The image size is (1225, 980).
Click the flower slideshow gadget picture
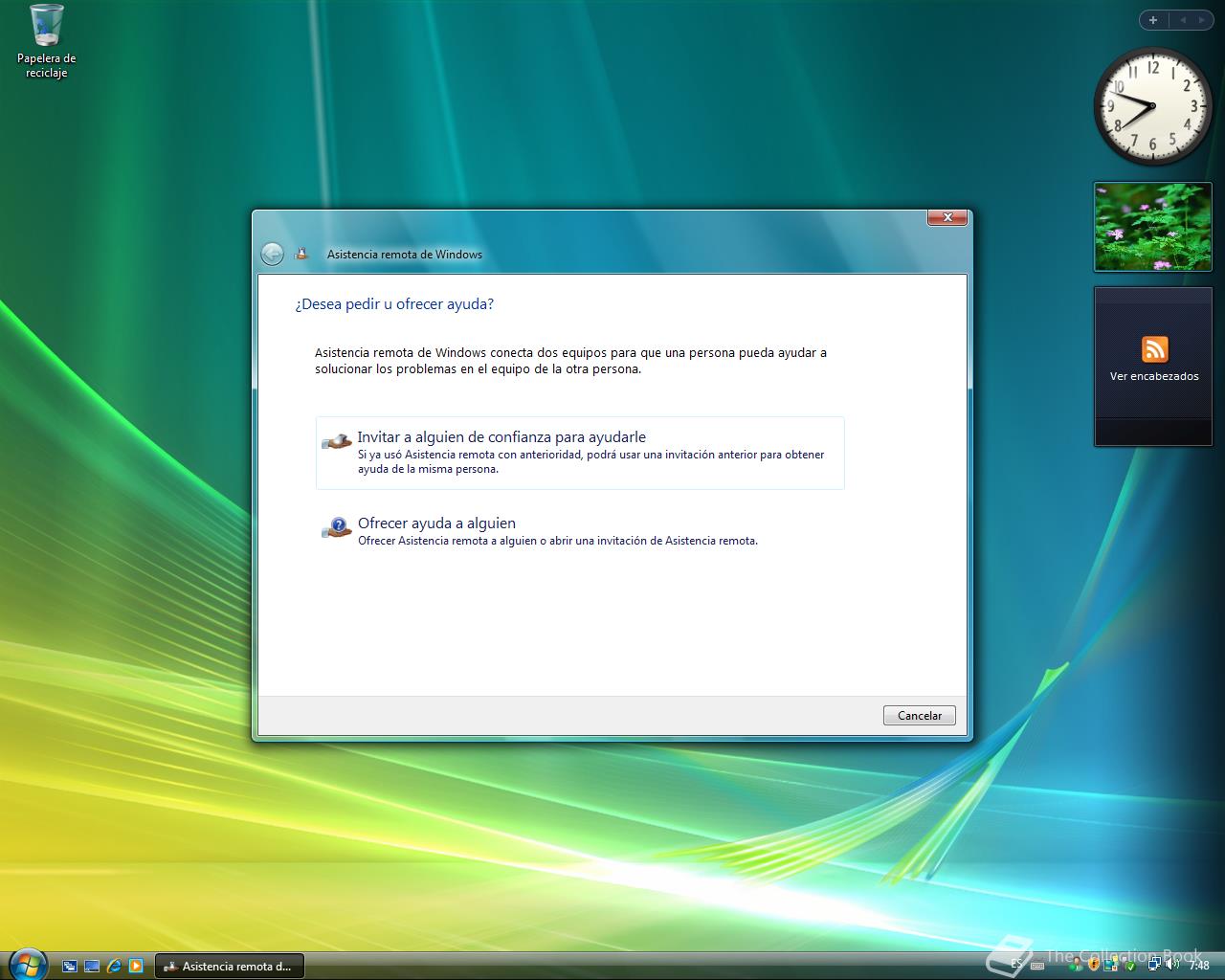pos(1152,227)
